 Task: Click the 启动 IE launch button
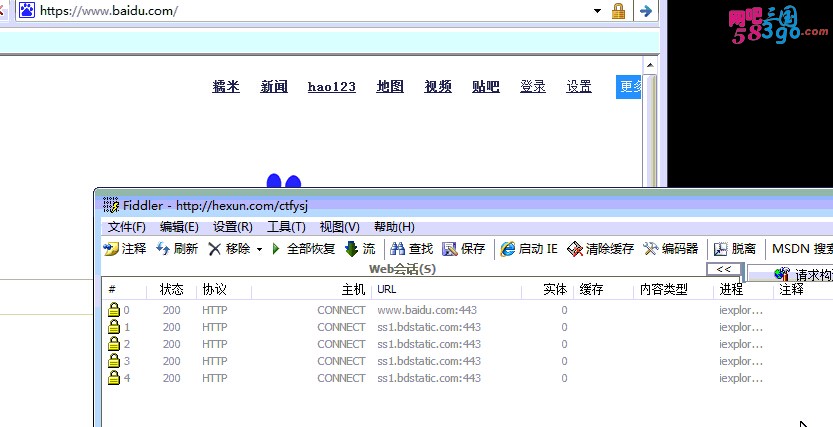(529, 249)
